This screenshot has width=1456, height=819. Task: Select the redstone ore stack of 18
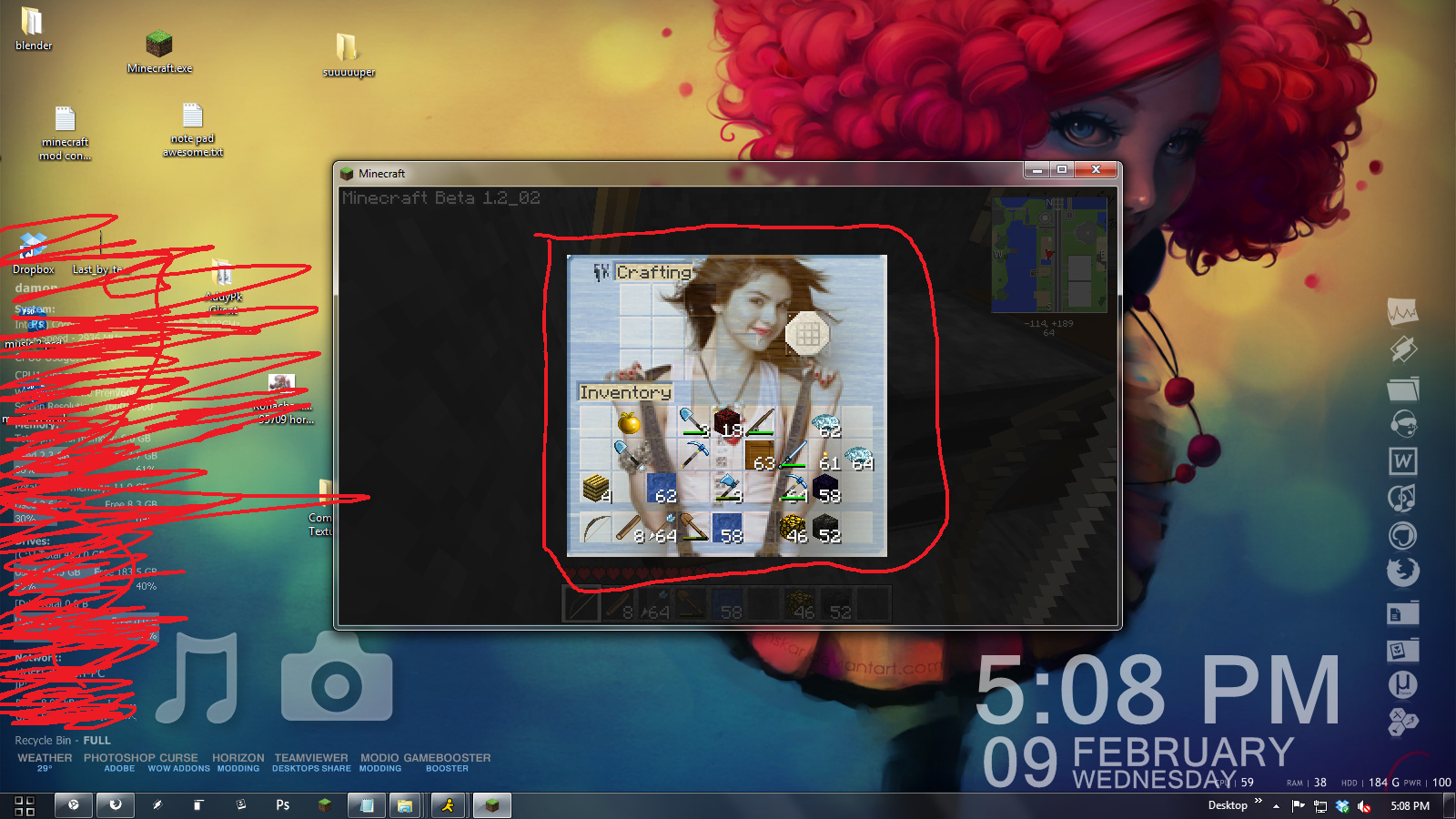coord(728,422)
